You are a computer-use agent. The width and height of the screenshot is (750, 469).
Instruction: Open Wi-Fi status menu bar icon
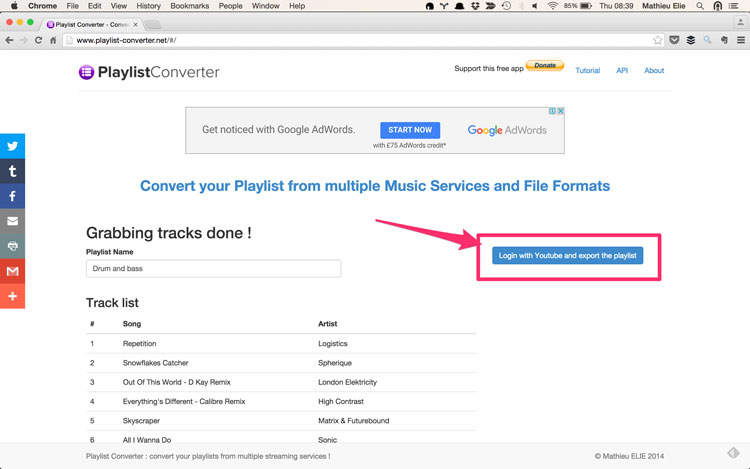(x=552, y=6)
